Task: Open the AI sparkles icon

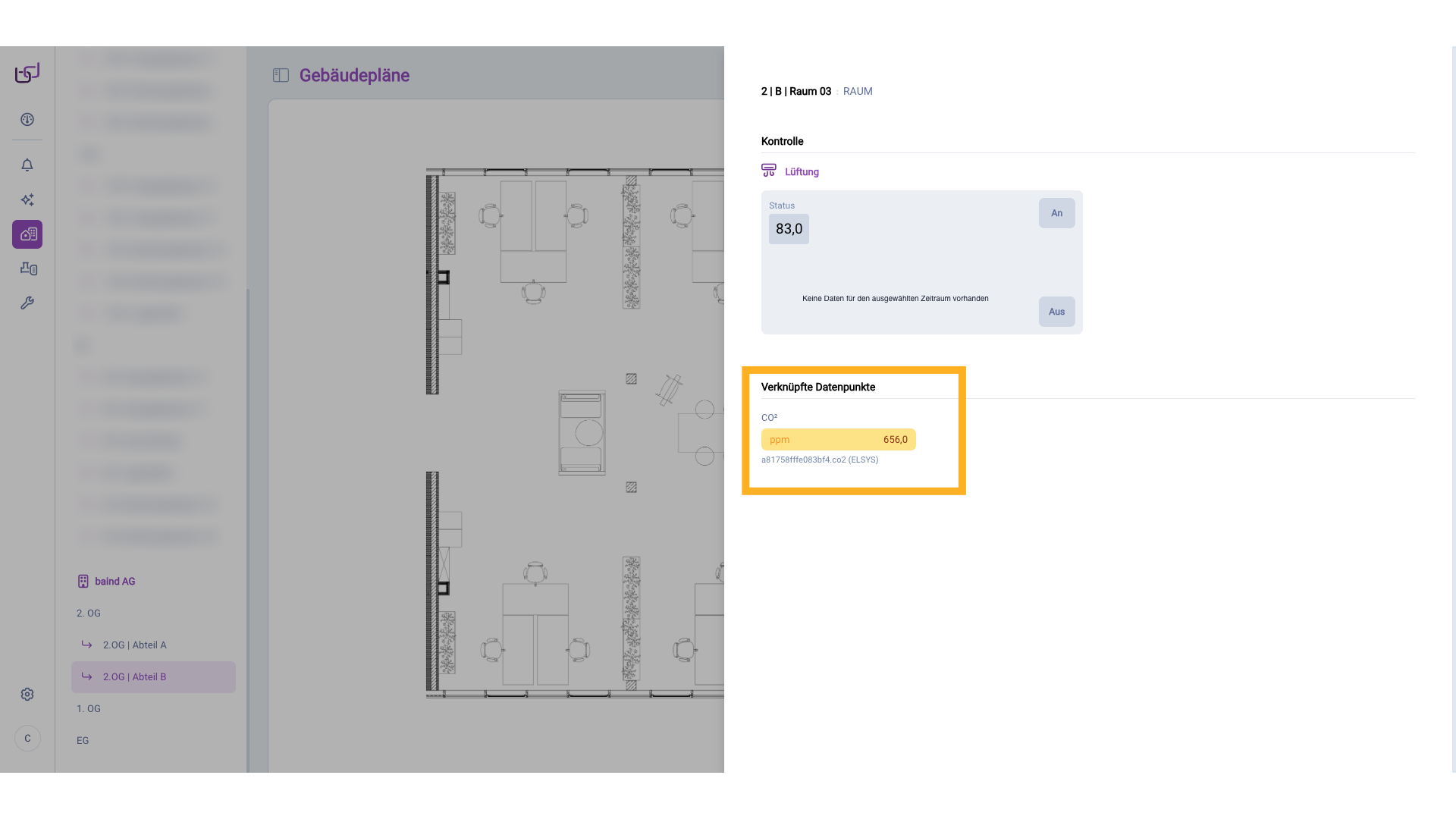Action: [x=27, y=200]
